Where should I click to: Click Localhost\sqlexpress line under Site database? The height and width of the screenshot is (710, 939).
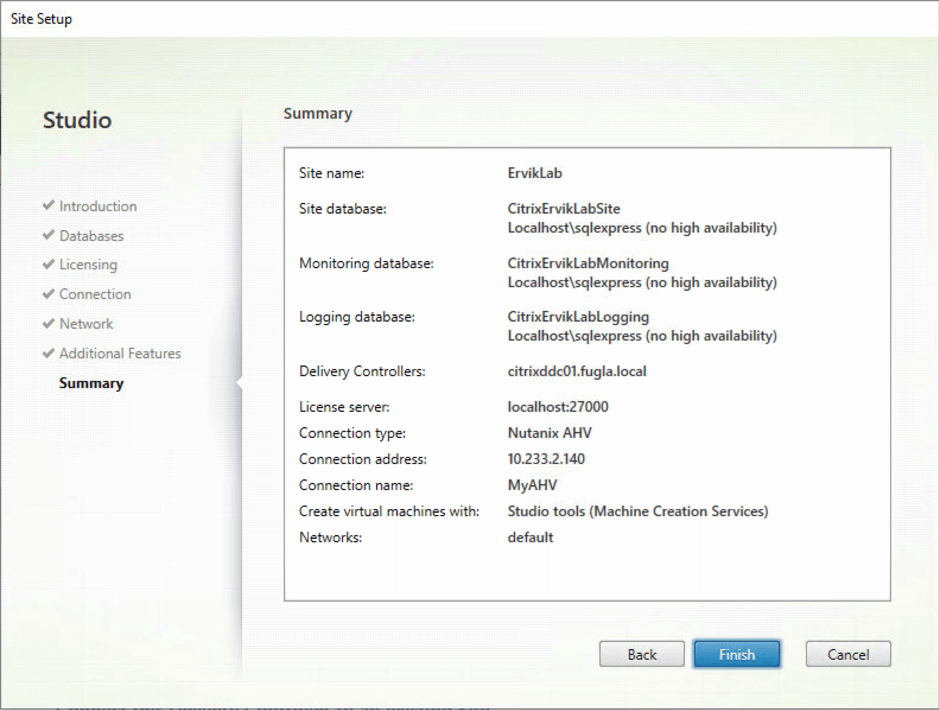tap(642, 227)
